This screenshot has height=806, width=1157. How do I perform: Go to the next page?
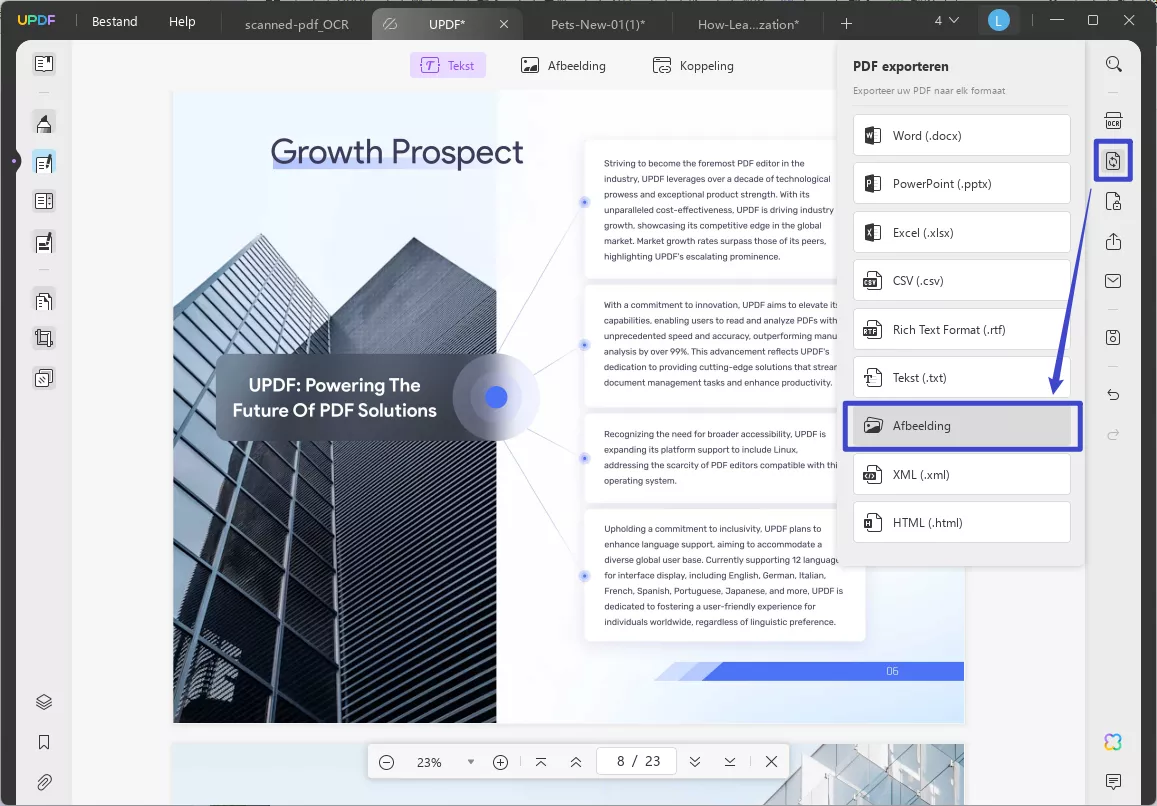click(x=694, y=762)
